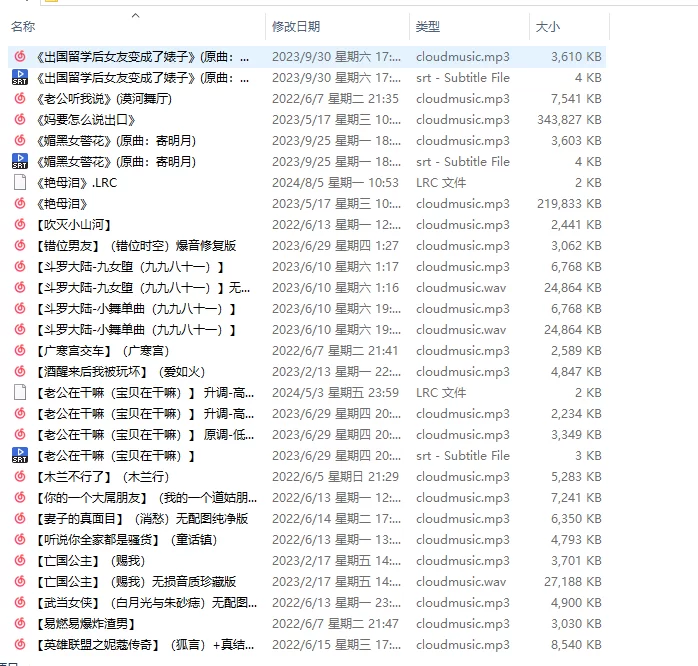This screenshot has width=698, height=666.
Task: Click the SRT icon of 《媚黑女警花》 subtitle
Action: (20, 162)
